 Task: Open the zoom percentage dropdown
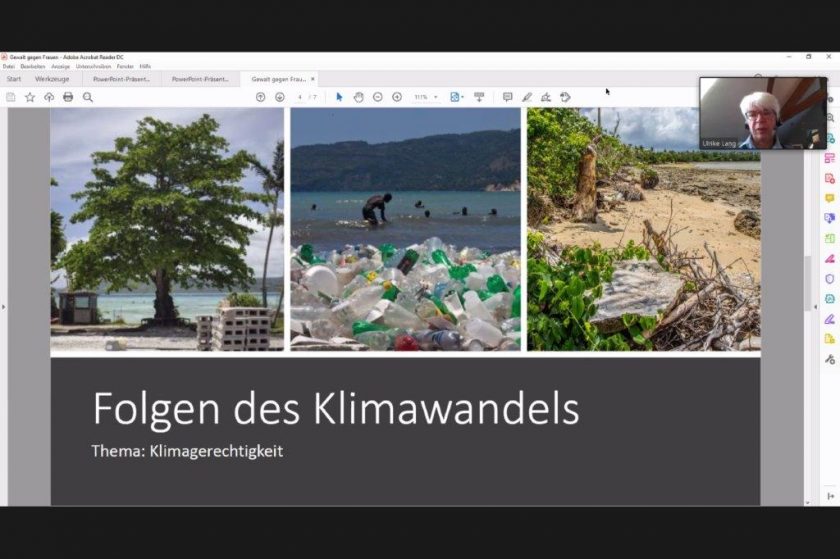point(426,97)
